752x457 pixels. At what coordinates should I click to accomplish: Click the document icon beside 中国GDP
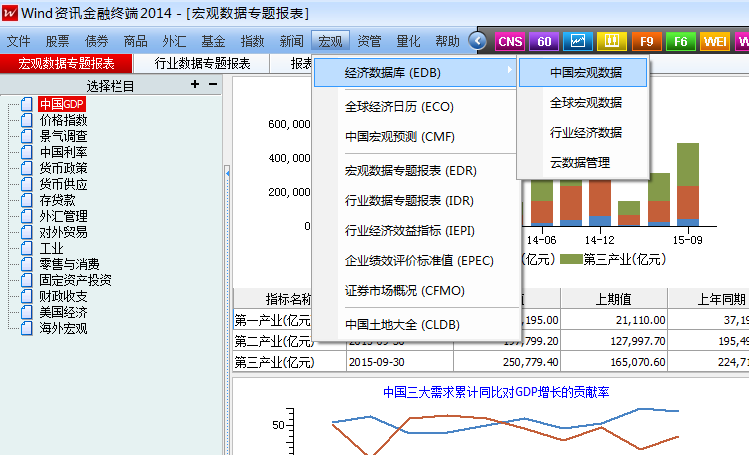pyautogui.click(x=27, y=104)
